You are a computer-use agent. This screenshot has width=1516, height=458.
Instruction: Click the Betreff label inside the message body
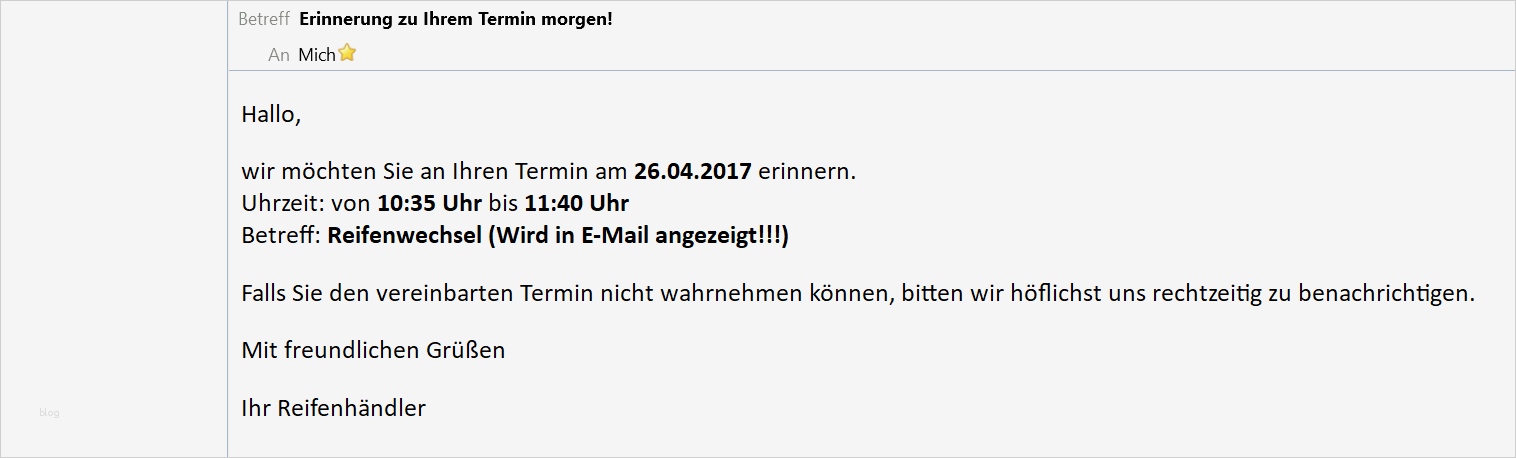279,237
